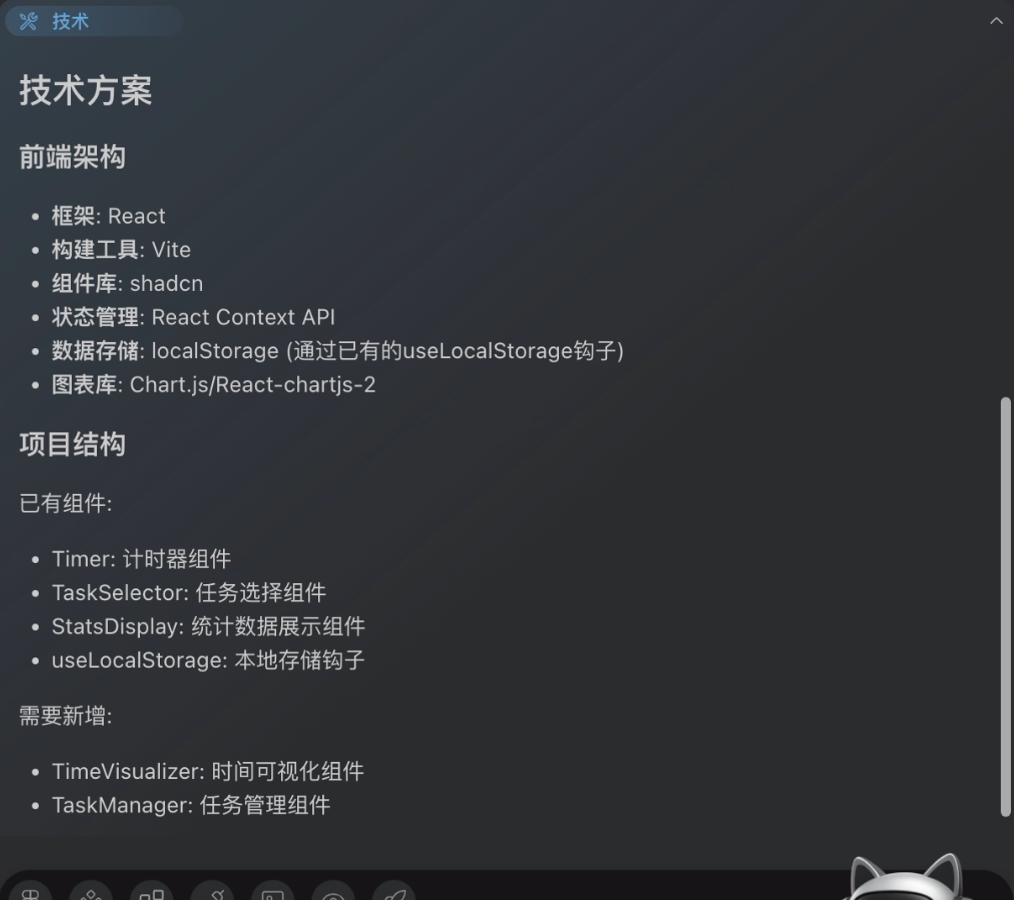Click the circular eye-like icon in bottom bar
The width and height of the screenshot is (1014, 900).
point(333,892)
